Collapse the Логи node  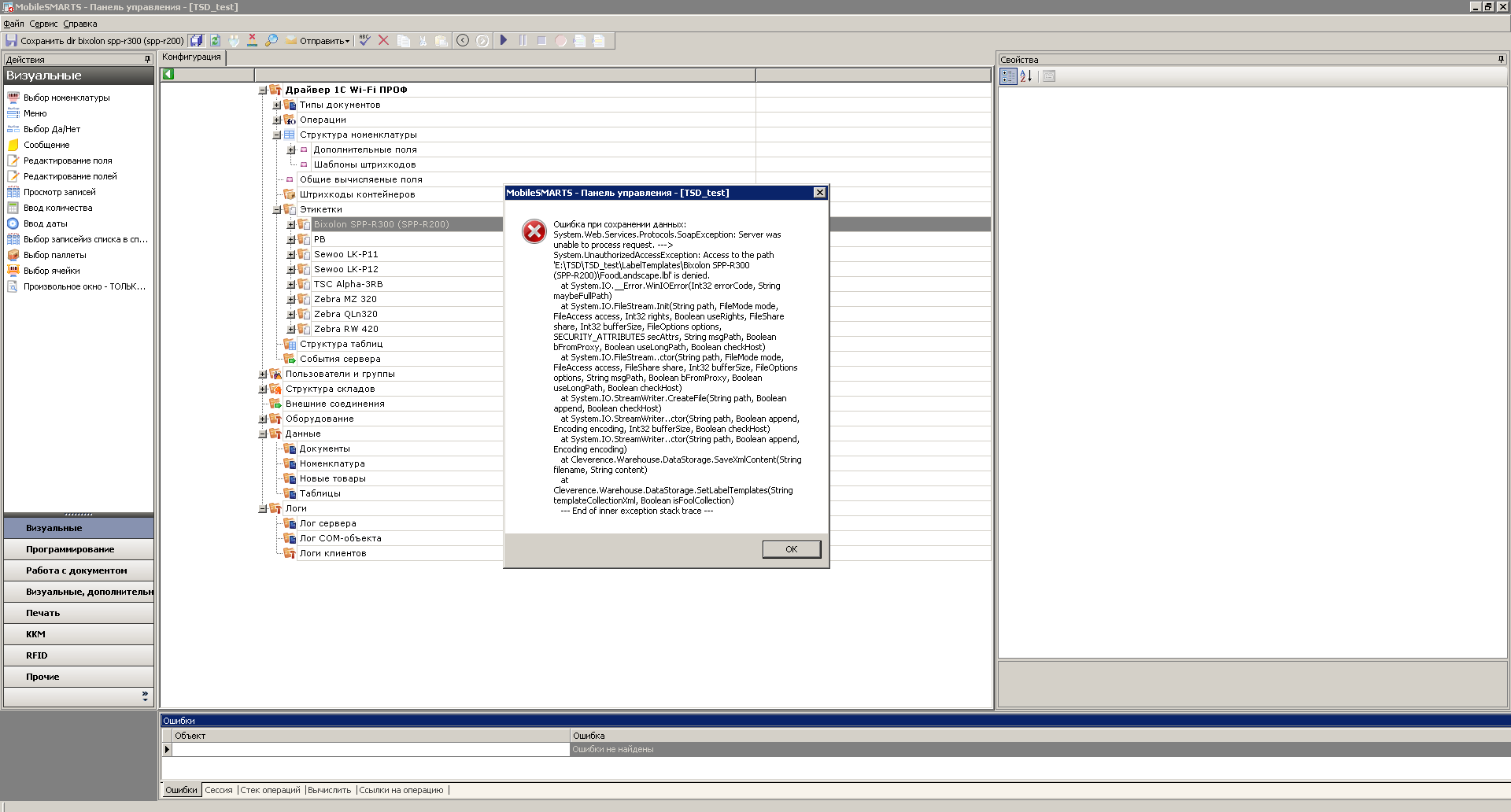click(262, 508)
